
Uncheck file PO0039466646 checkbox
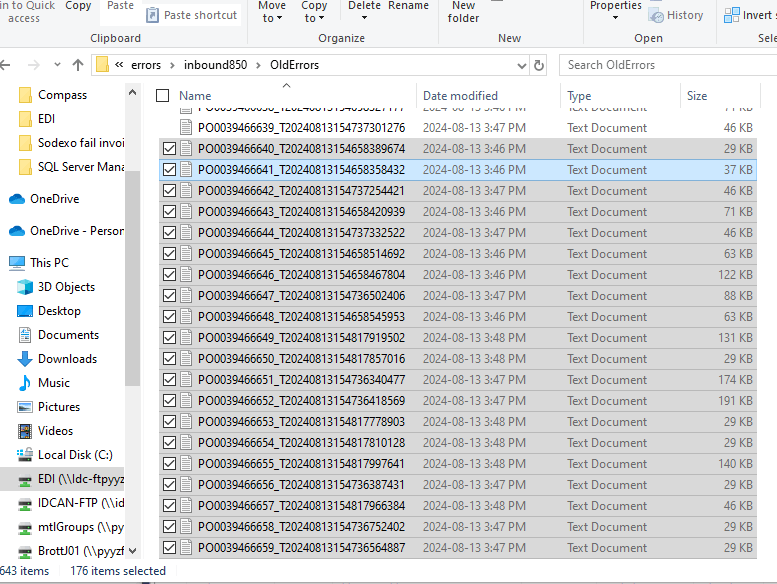[169, 275]
